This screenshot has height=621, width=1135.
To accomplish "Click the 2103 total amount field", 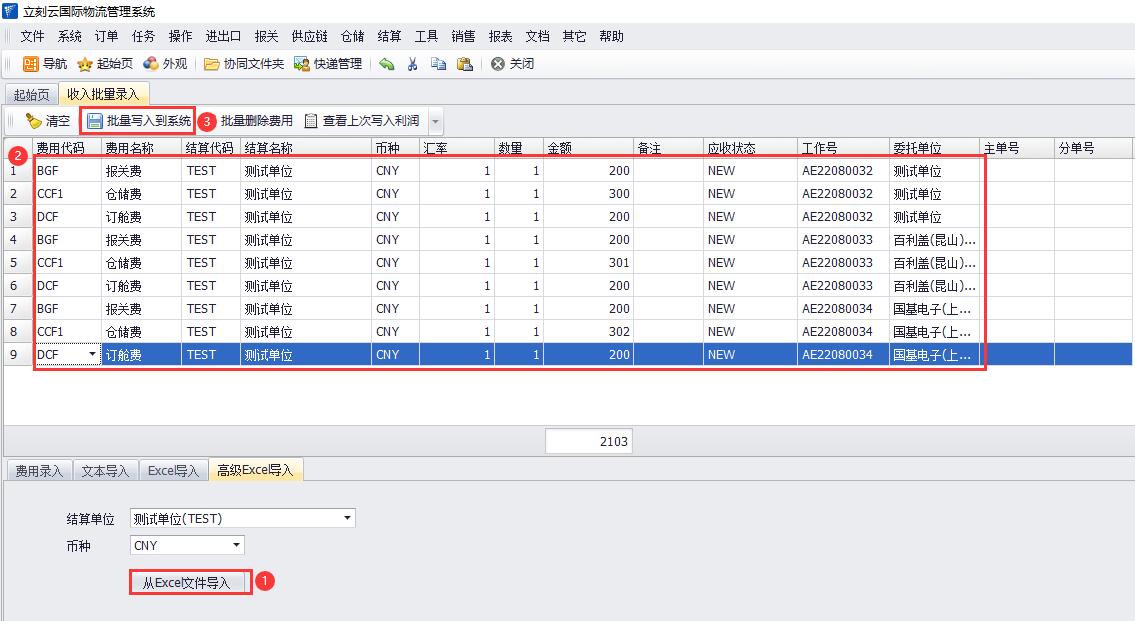I will pos(588,442).
